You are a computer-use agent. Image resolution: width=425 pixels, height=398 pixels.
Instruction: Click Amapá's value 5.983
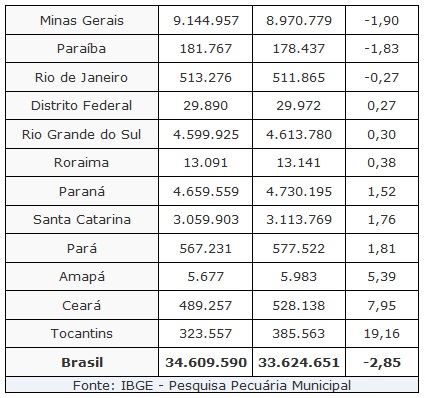pyautogui.click(x=299, y=277)
